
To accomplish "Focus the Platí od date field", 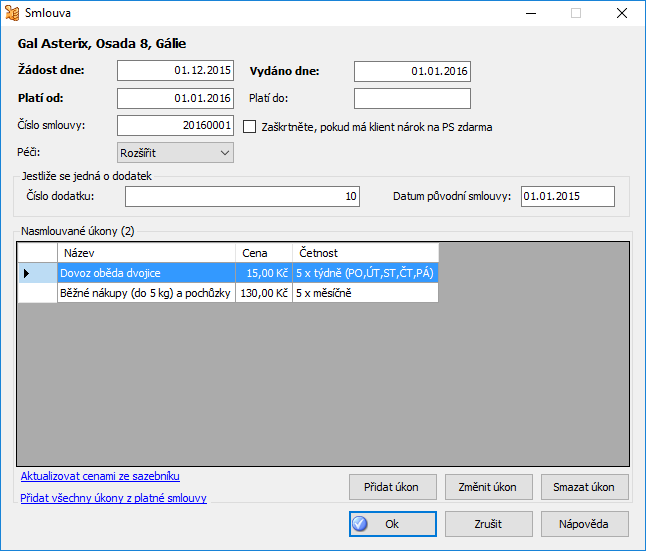I will pyautogui.click(x=175, y=98).
